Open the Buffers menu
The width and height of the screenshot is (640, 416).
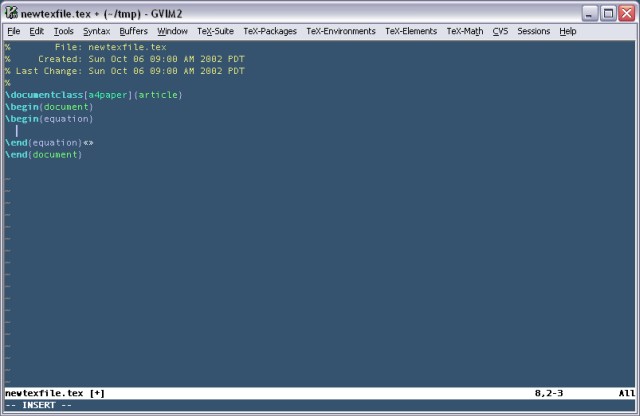coord(133,31)
